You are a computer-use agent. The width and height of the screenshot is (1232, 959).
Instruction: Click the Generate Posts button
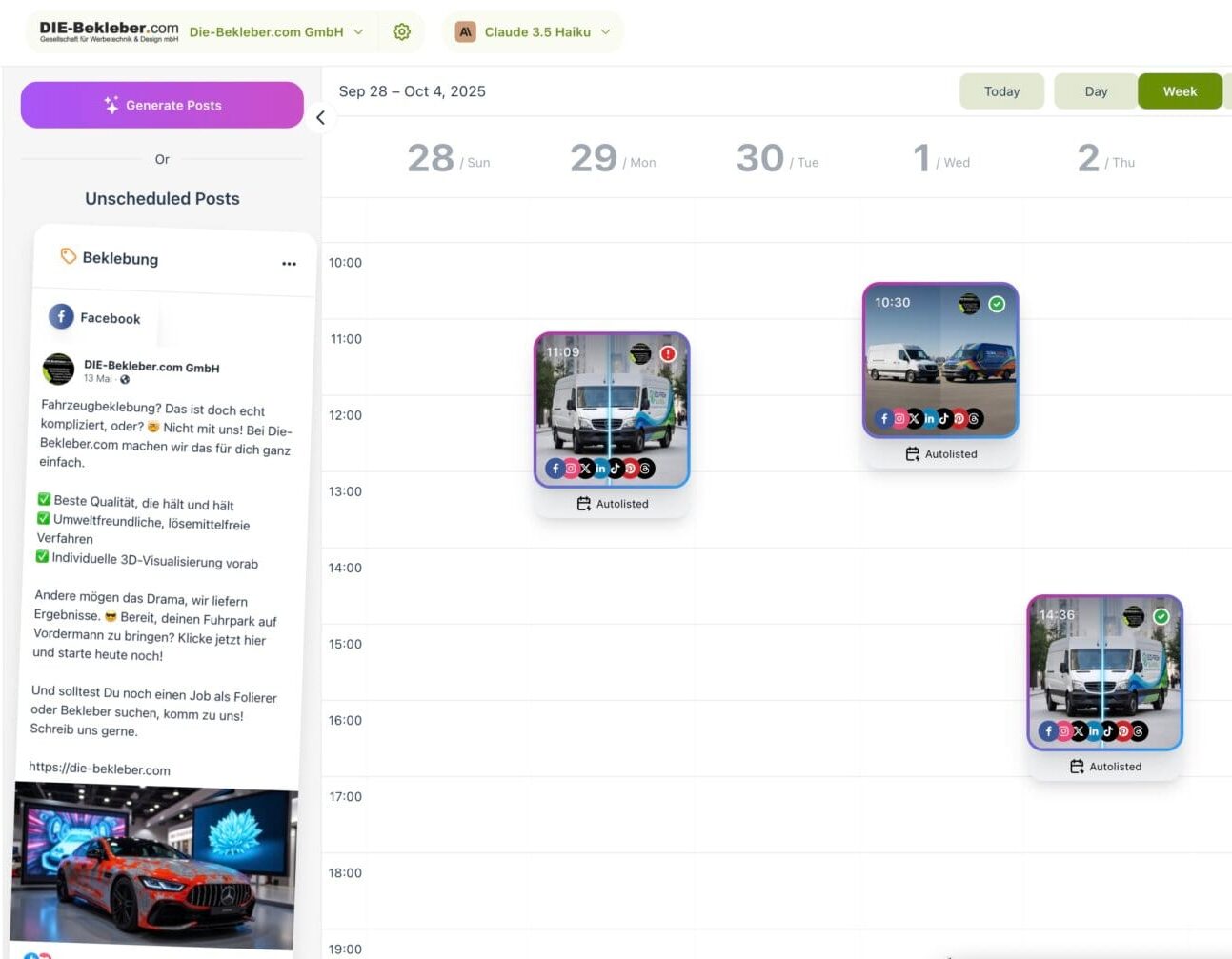coord(162,105)
